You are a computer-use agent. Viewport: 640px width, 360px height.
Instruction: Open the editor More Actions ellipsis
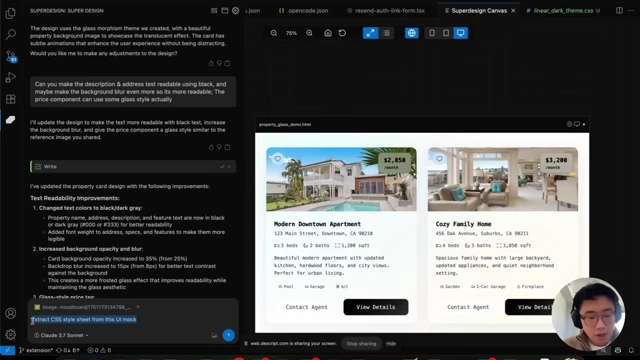click(631, 11)
